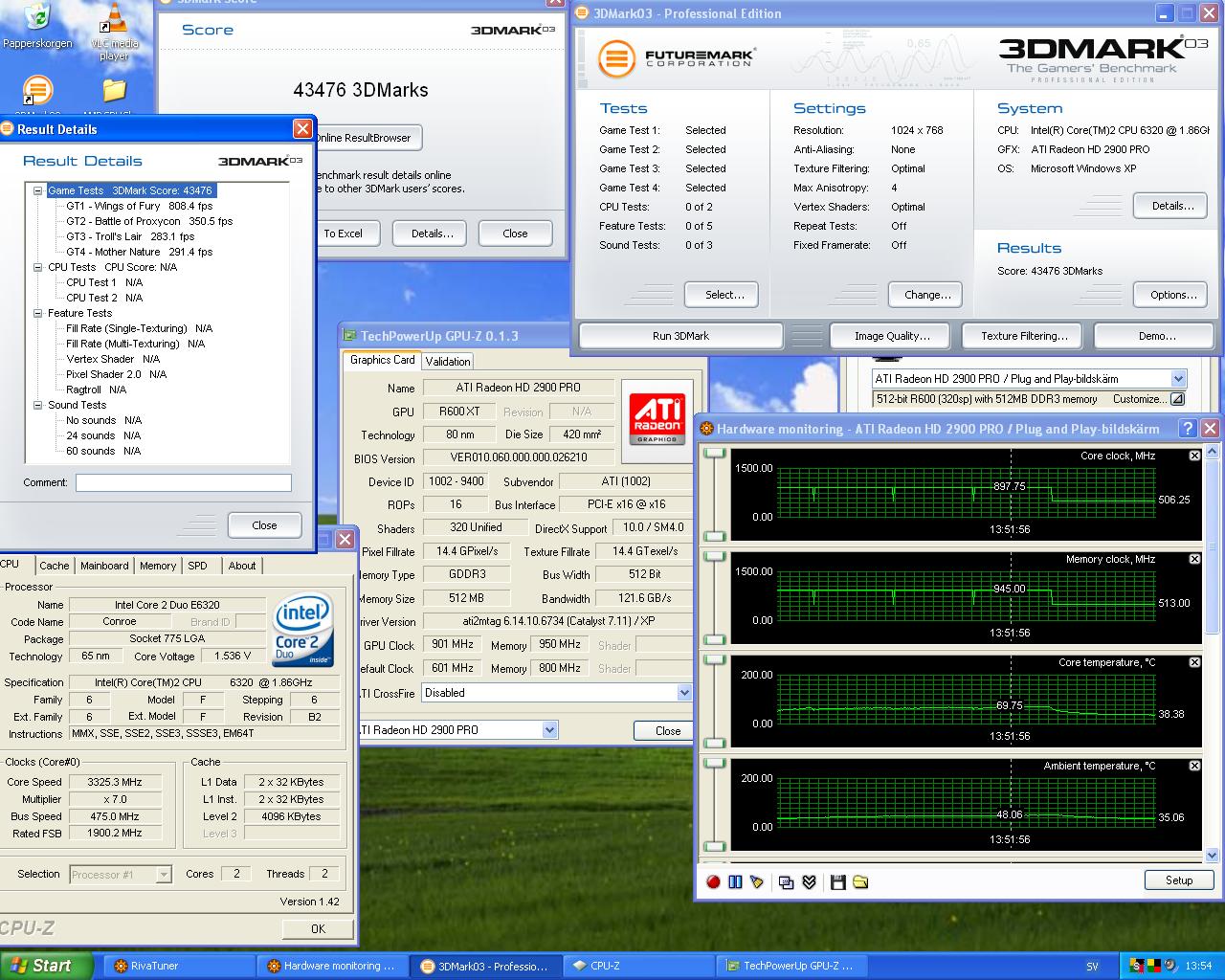This screenshot has height=980, width=1225.
Task: Collapse the Game Tests tree node
Action: click(x=38, y=190)
